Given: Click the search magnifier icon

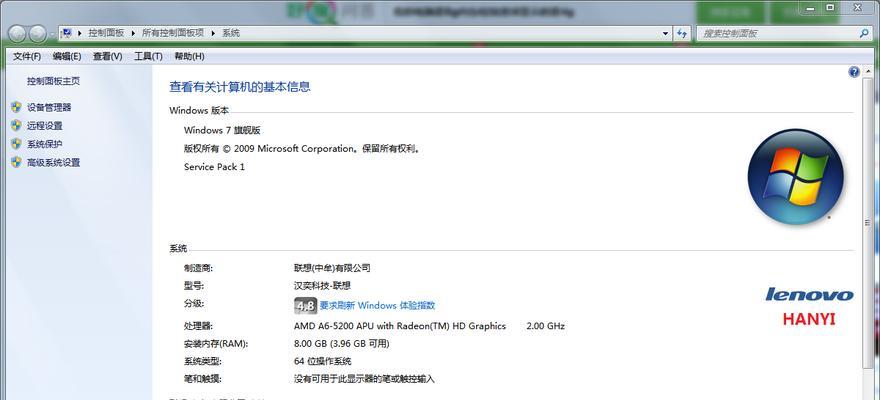Looking at the screenshot, I should 864,33.
